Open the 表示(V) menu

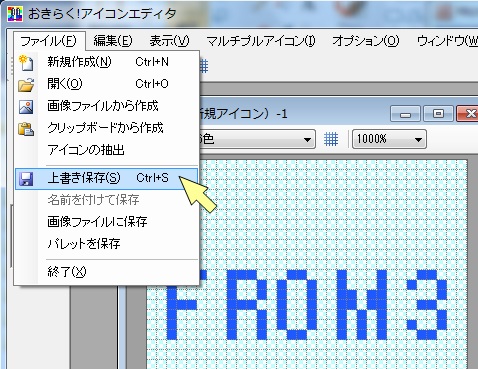click(169, 41)
